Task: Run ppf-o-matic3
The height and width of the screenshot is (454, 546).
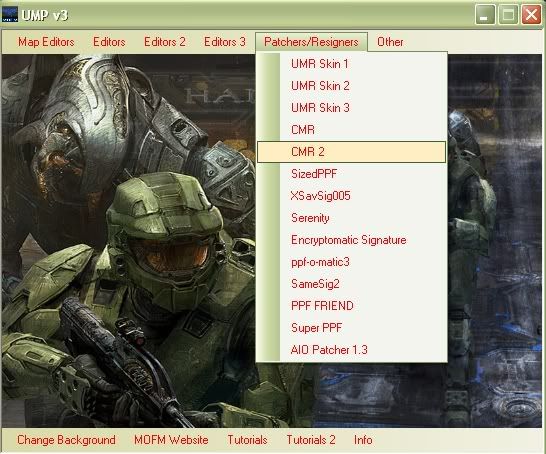Action: click(x=351, y=262)
